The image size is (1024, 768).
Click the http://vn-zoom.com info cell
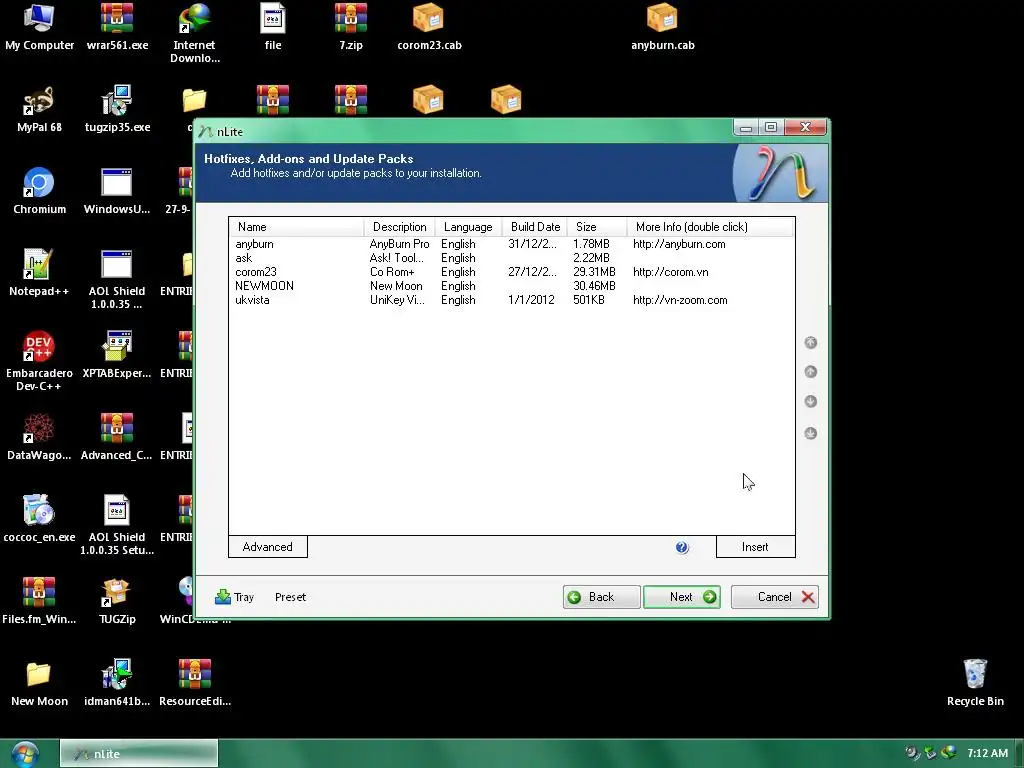[x=680, y=300]
